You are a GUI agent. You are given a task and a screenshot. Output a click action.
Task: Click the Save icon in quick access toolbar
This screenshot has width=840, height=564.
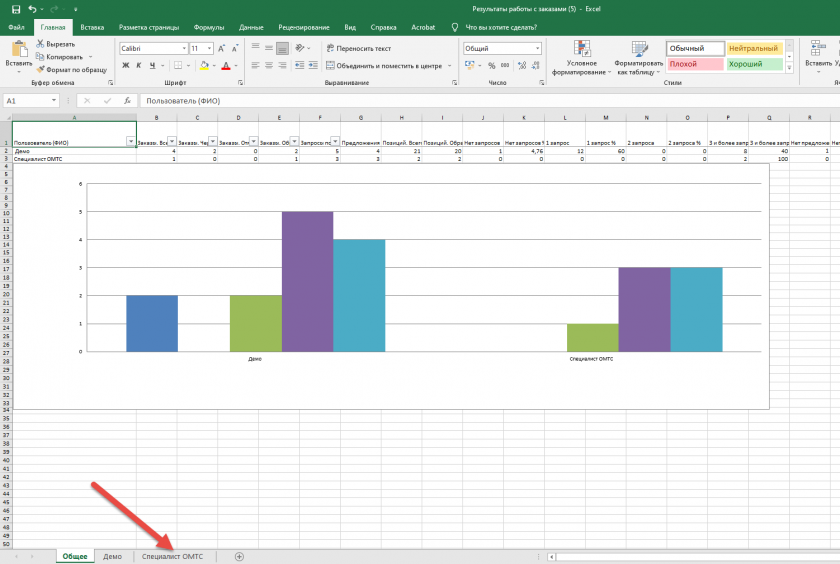point(16,8)
